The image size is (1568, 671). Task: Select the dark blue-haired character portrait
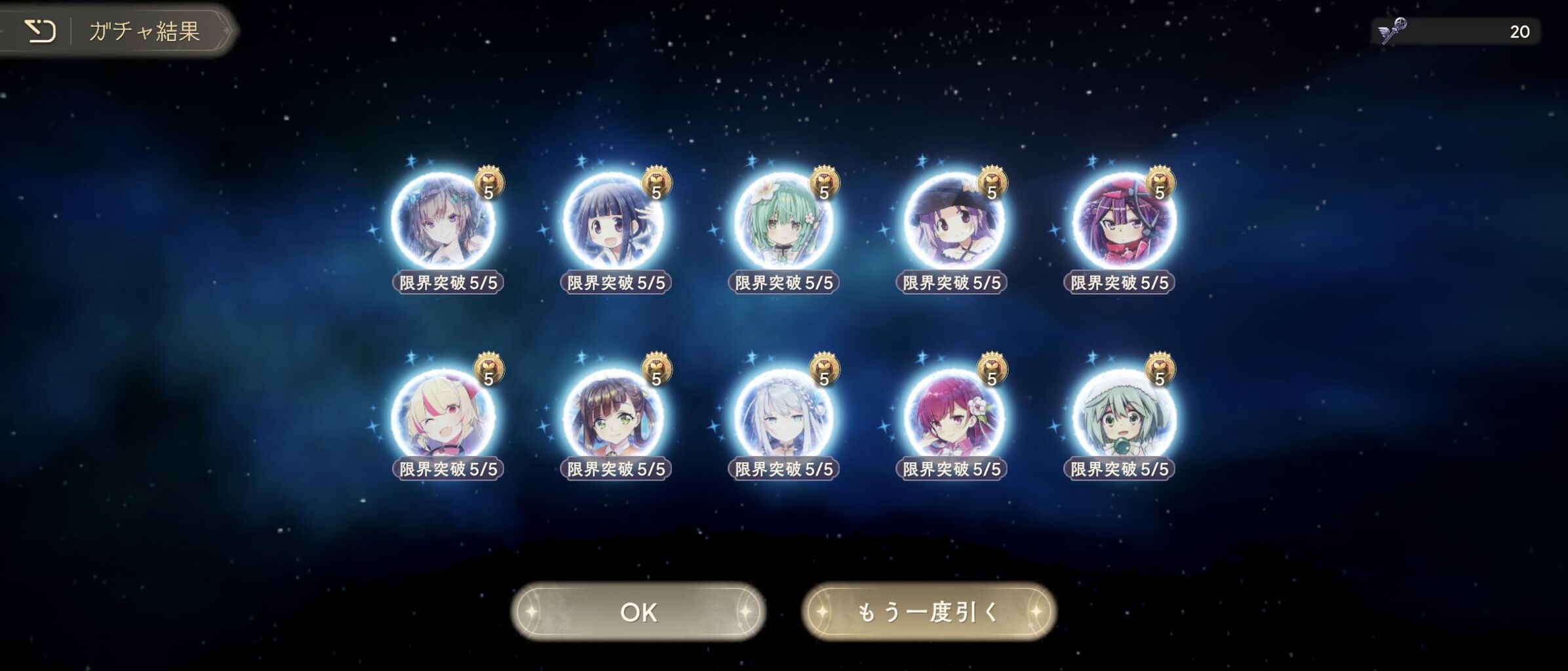coord(613,221)
